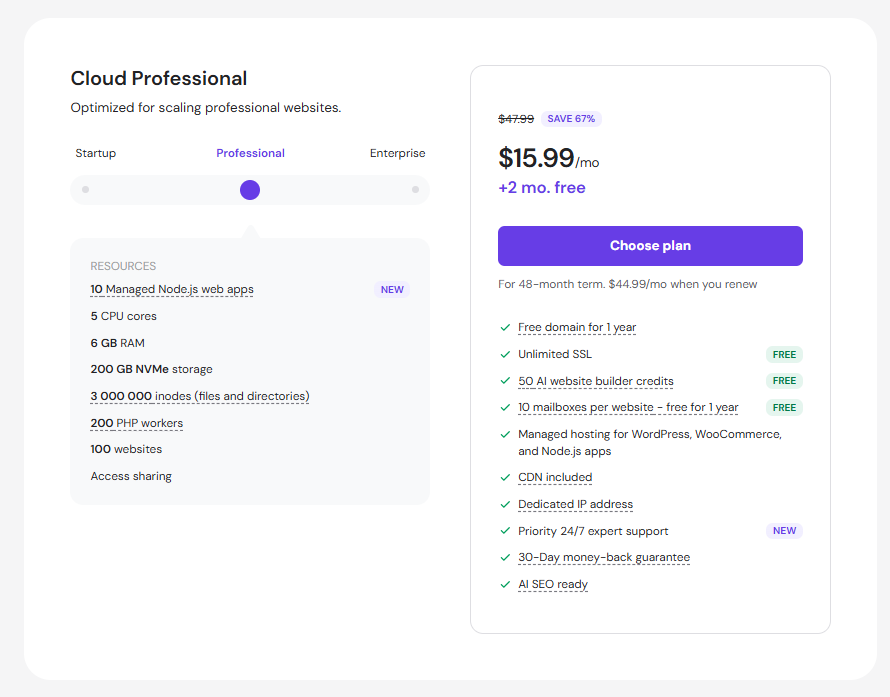Click the Choose plan button

(650, 246)
